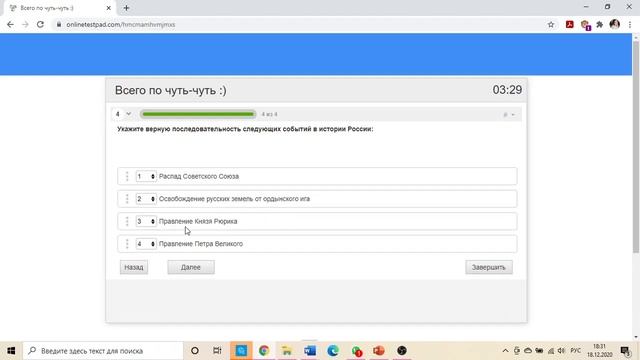
Task: Click the green test progress bar
Action: 198,114
